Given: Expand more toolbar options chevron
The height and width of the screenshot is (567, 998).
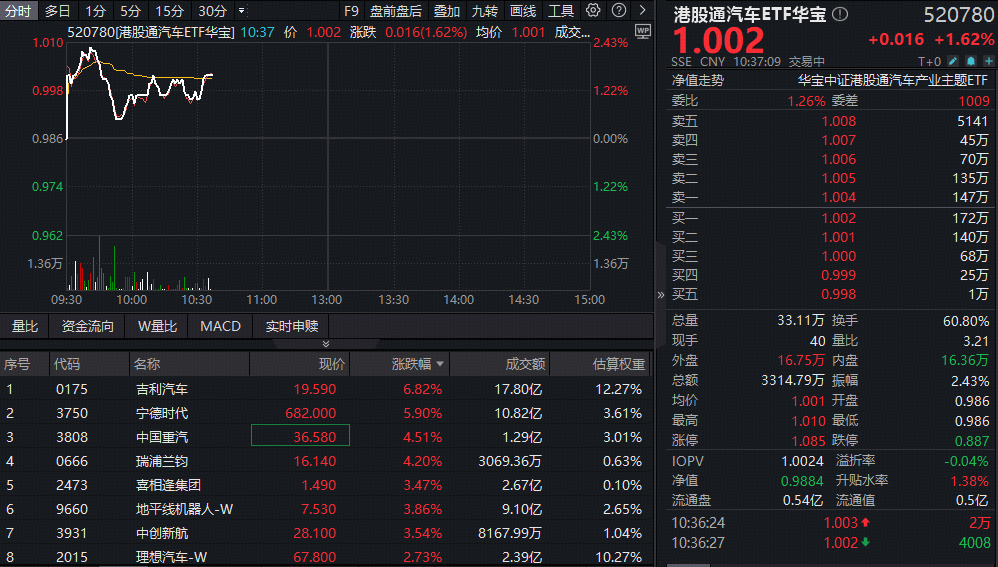Looking at the screenshot, I should click(642, 10).
